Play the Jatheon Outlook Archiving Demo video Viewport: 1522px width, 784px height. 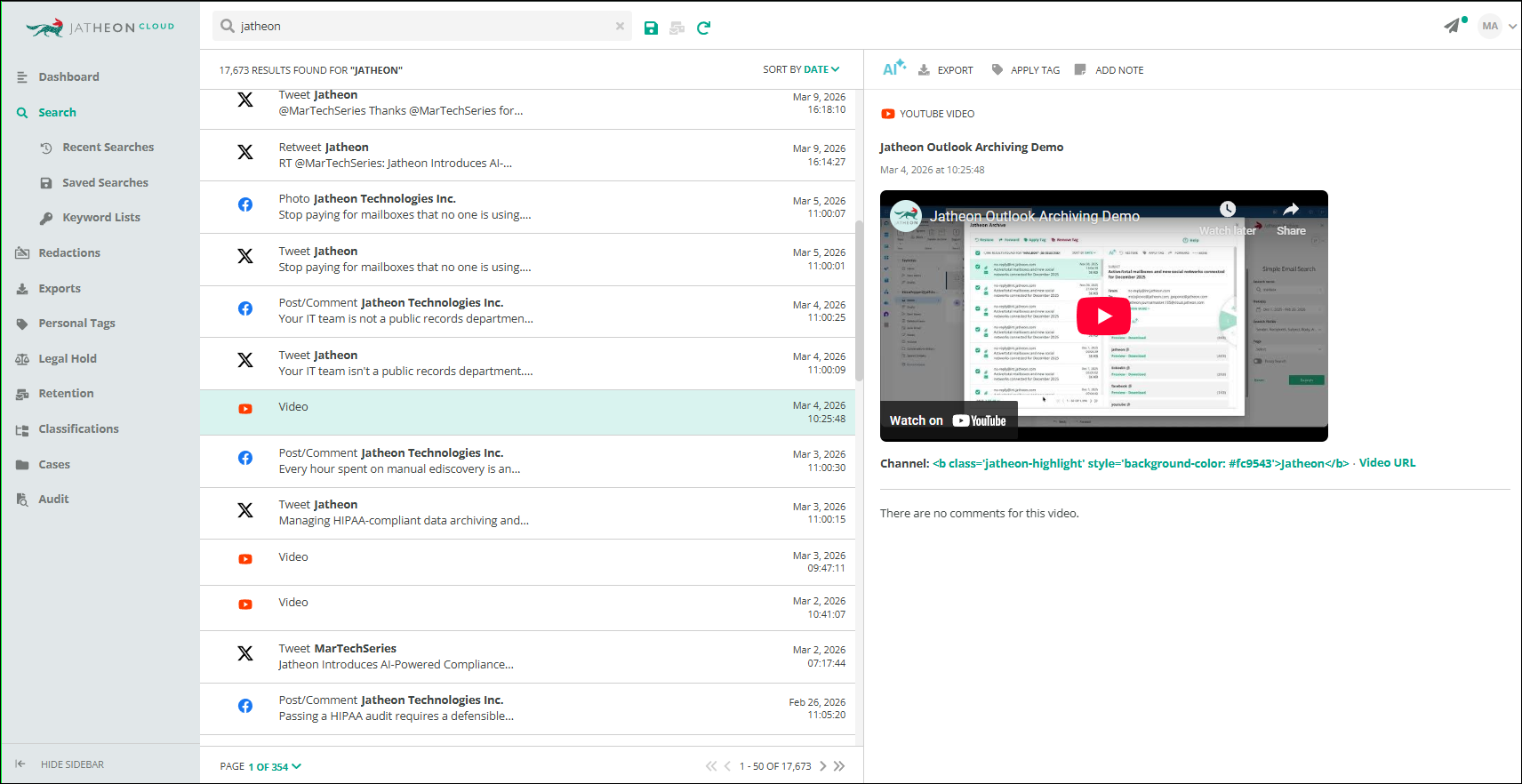coord(1103,316)
